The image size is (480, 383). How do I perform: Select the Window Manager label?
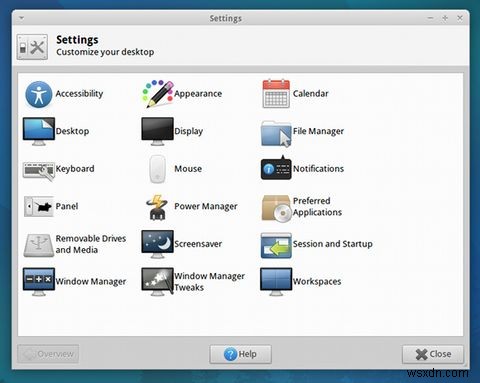pos(91,282)
